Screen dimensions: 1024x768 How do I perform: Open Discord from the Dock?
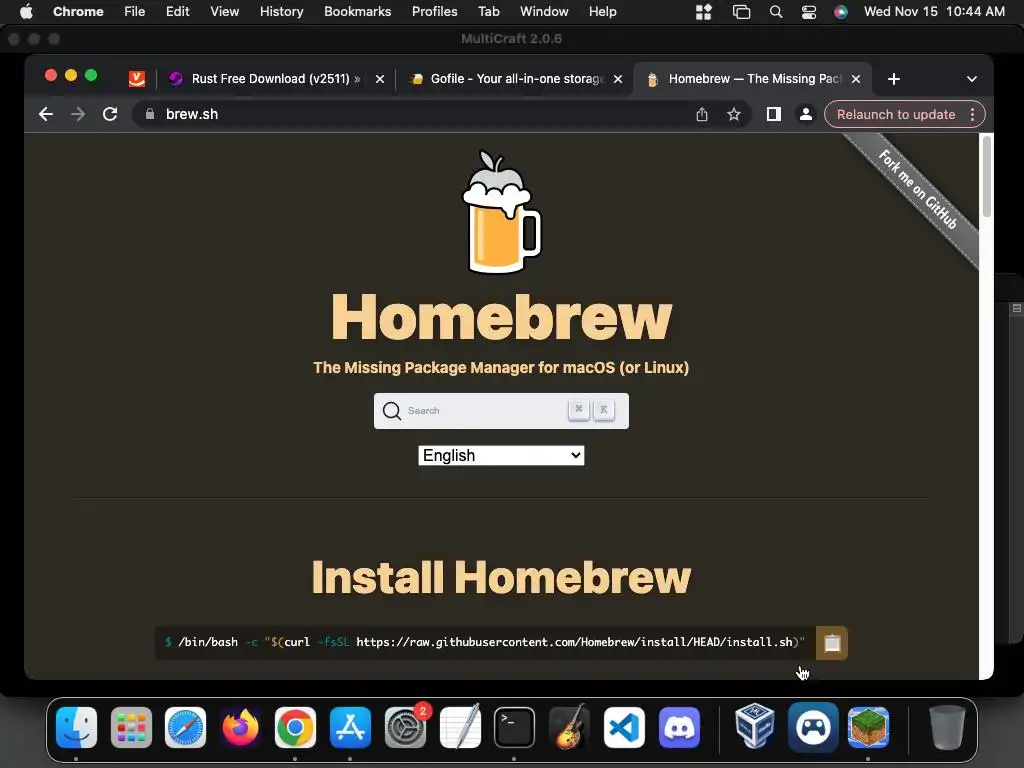click(x=679, y=727)
